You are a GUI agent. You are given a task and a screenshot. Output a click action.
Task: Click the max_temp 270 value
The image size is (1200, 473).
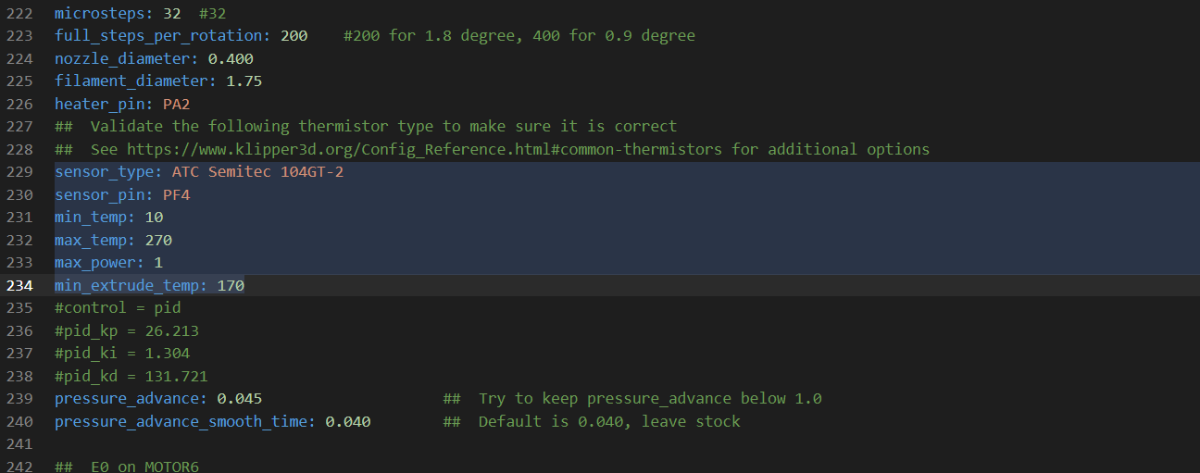[x=158, y=240]
